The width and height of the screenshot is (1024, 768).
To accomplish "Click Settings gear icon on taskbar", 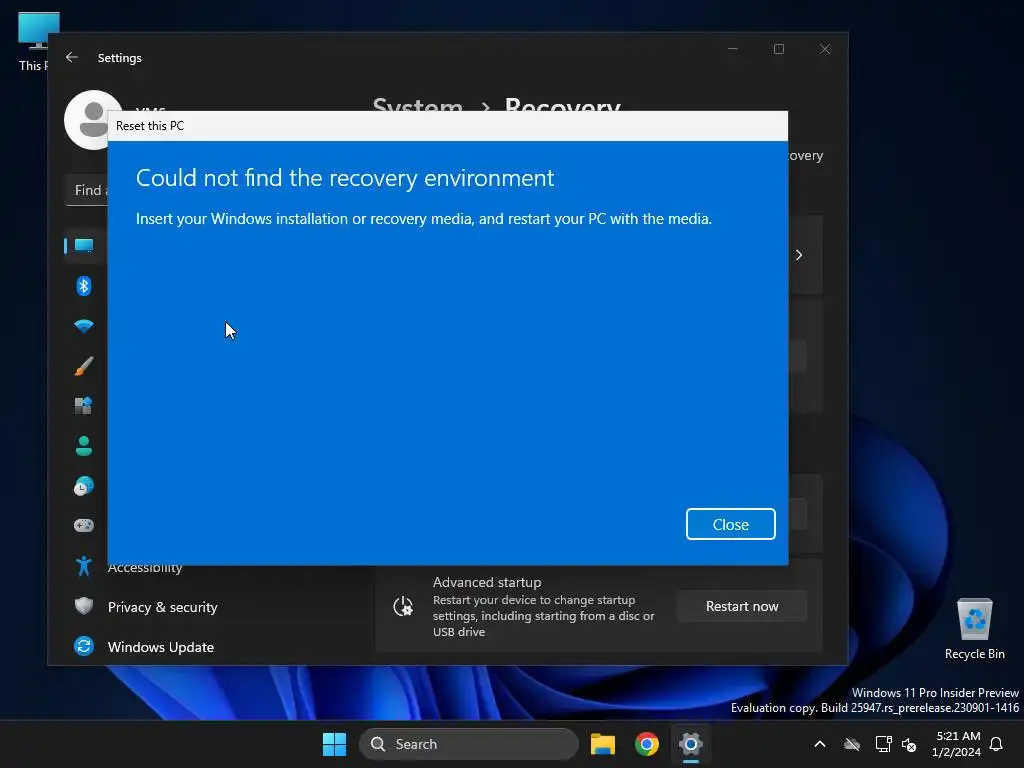I will 690,744.
